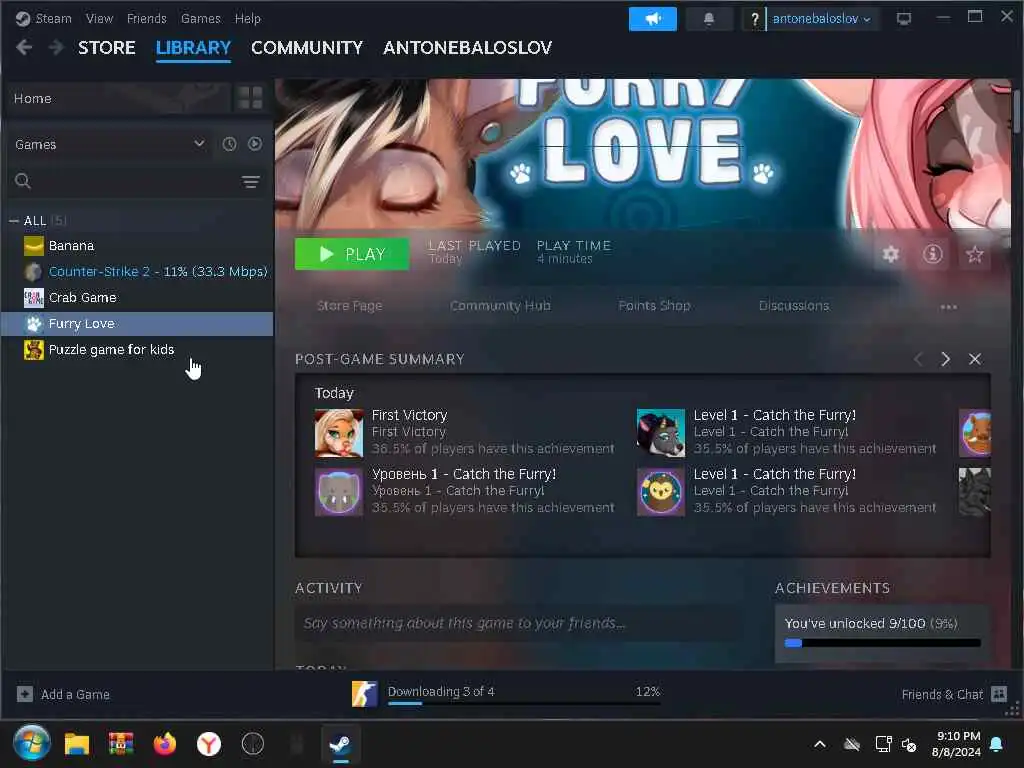Image resolution: width=1024 pixels, height=768 pixels.
Task: Select the Puzzle game for kids icon
Action: coord(34,350)
